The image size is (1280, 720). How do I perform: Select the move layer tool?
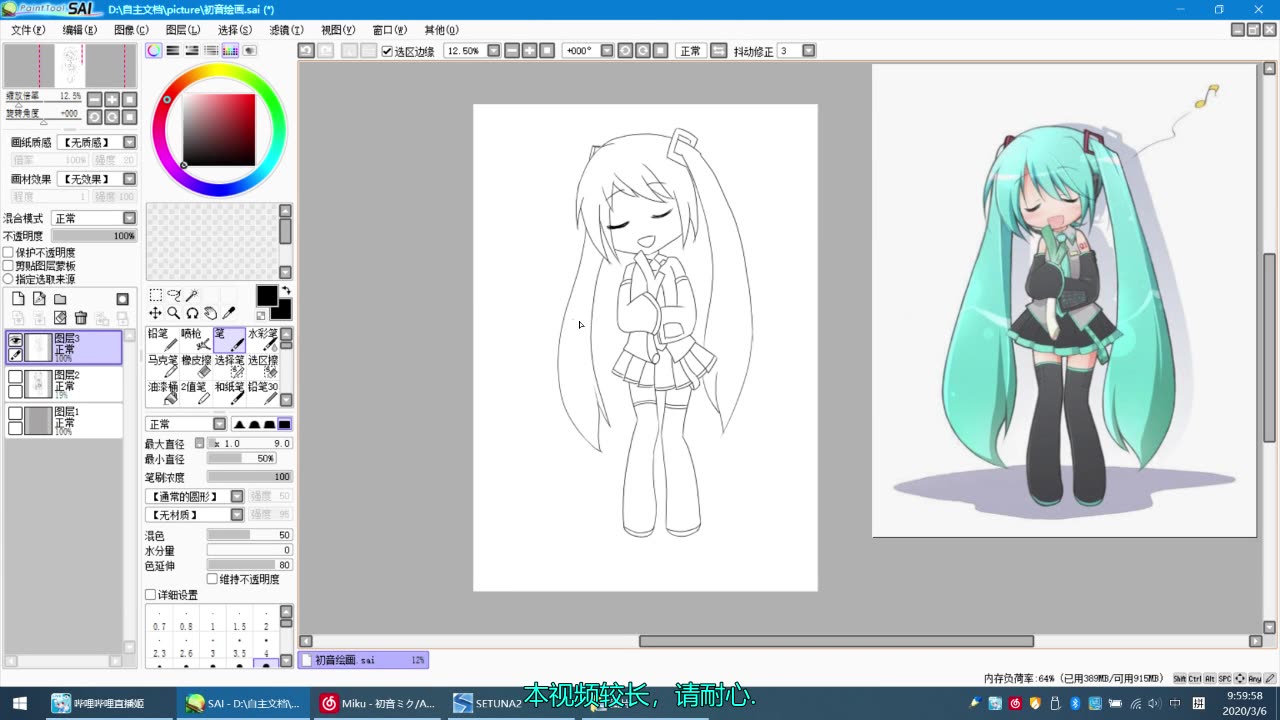tap(156, 313)
